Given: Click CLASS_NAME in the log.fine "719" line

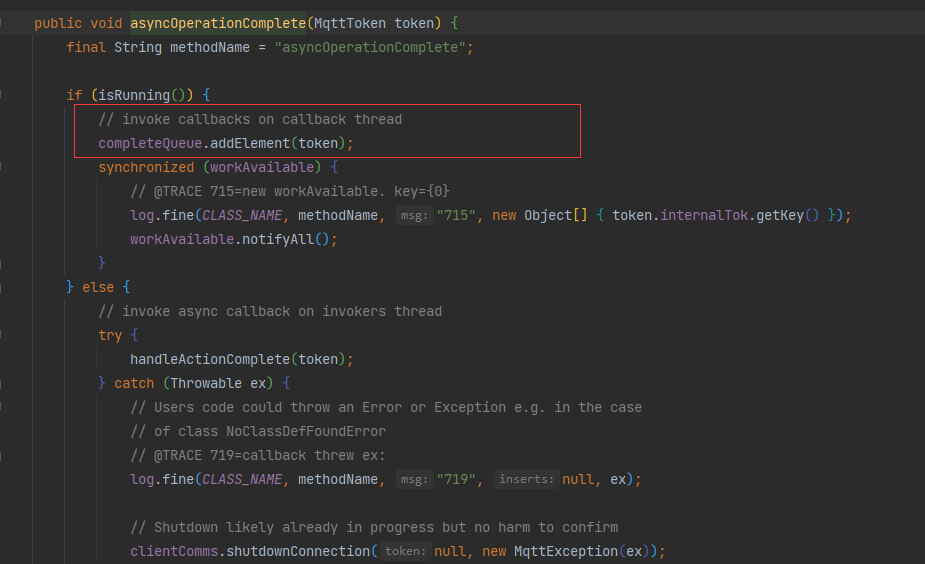Looking at the screenshot, I should (242, 480).
